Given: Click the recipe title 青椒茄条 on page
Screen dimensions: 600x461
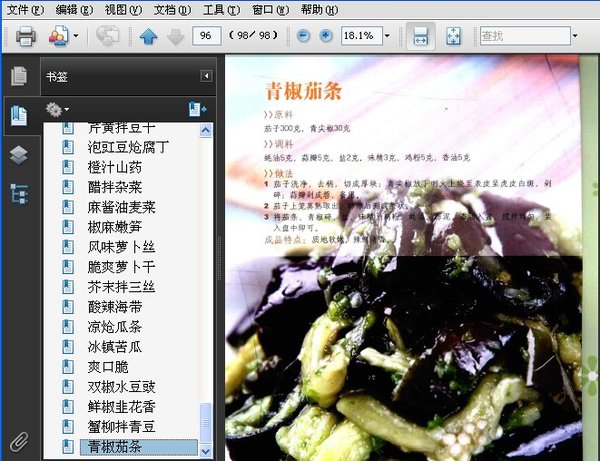Looking at the screenshot, I should click(303, 91).
